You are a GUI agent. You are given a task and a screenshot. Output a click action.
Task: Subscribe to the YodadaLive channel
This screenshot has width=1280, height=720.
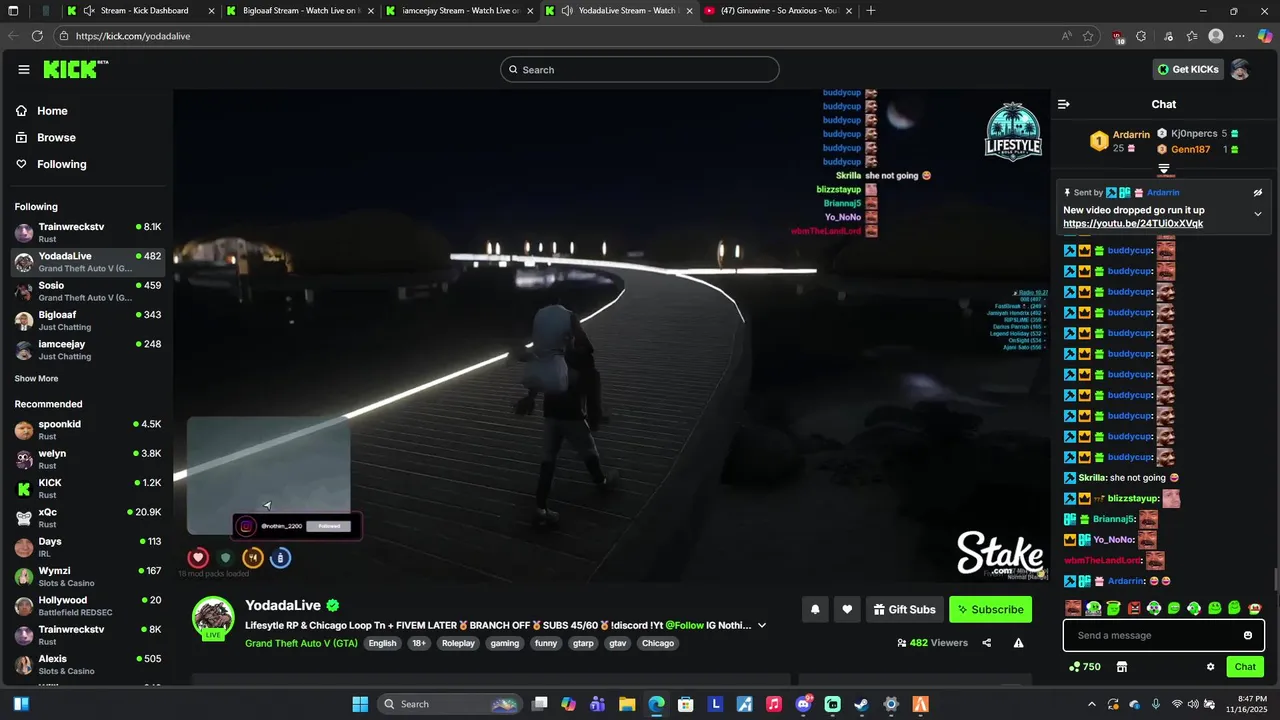[990, 609]
